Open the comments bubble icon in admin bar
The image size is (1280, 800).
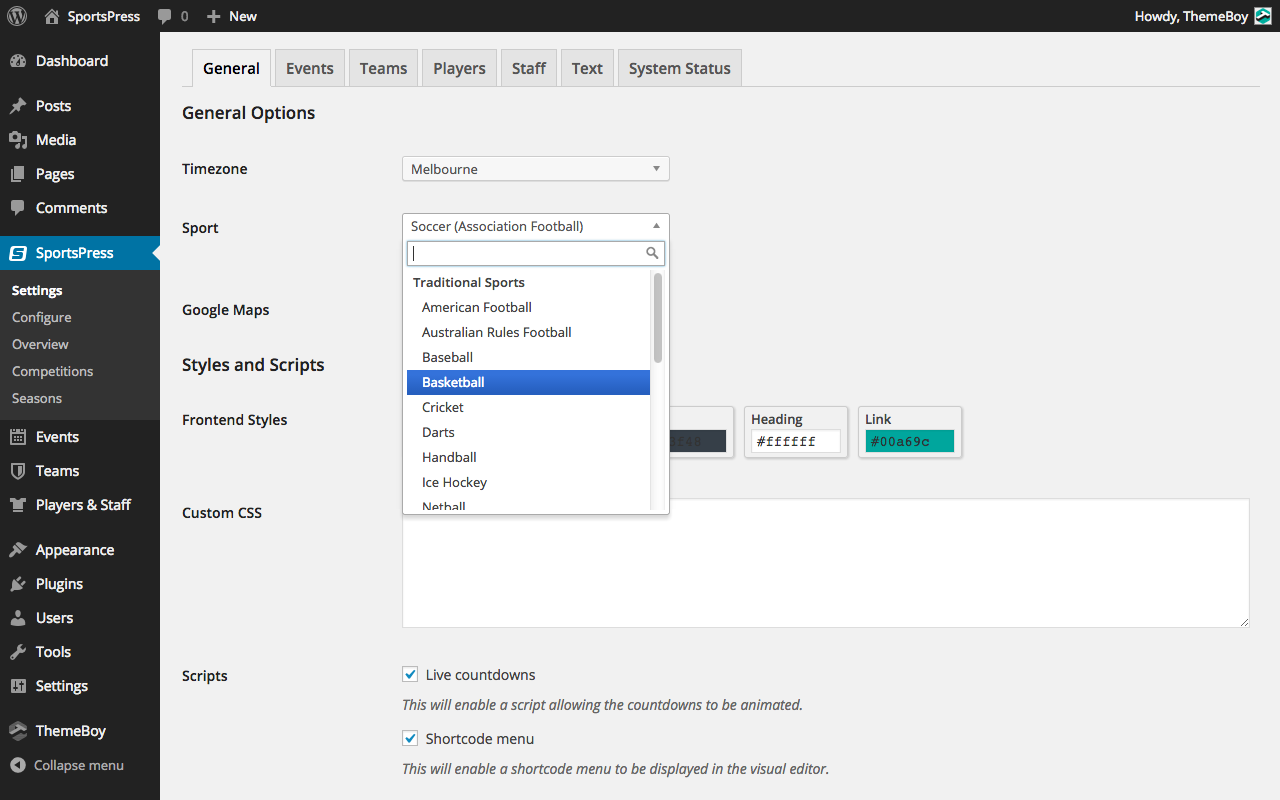(166, 16)
